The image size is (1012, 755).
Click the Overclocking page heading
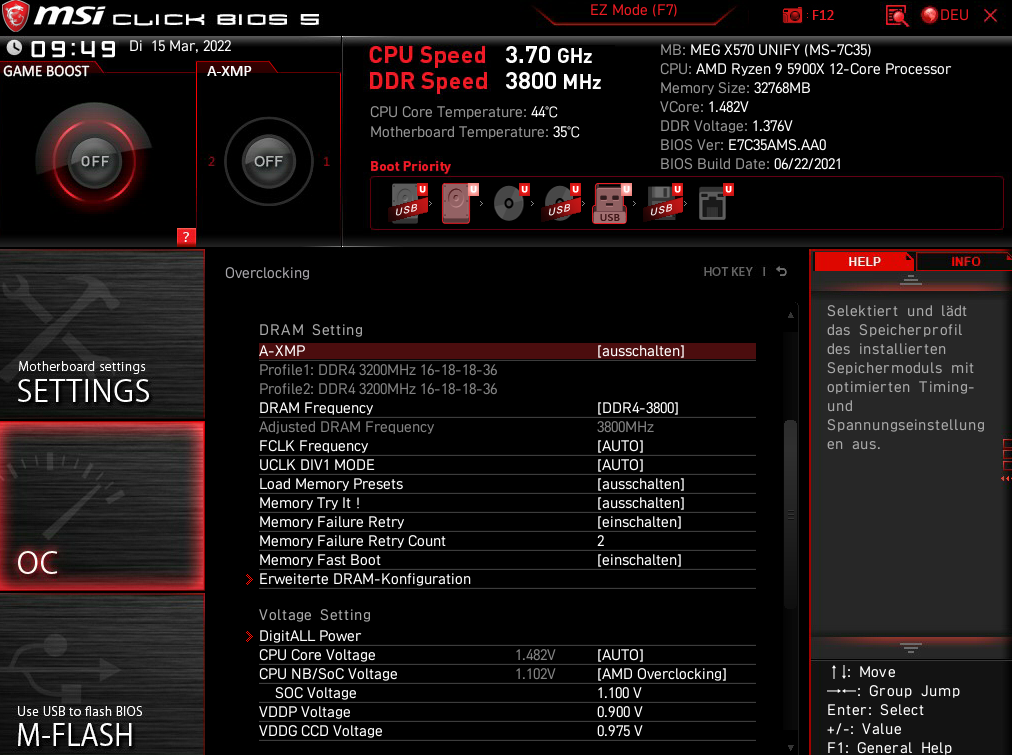click(x=267, y=273)
